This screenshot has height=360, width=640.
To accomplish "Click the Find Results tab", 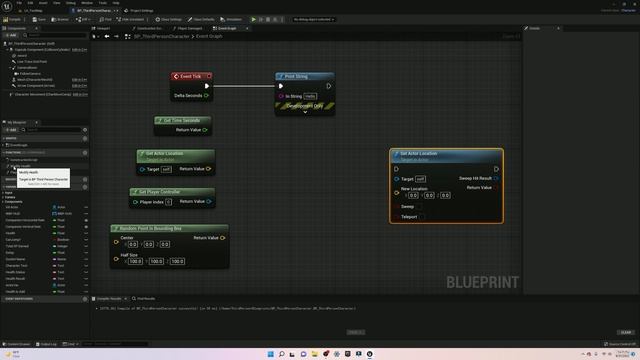I will coord(143,298).
